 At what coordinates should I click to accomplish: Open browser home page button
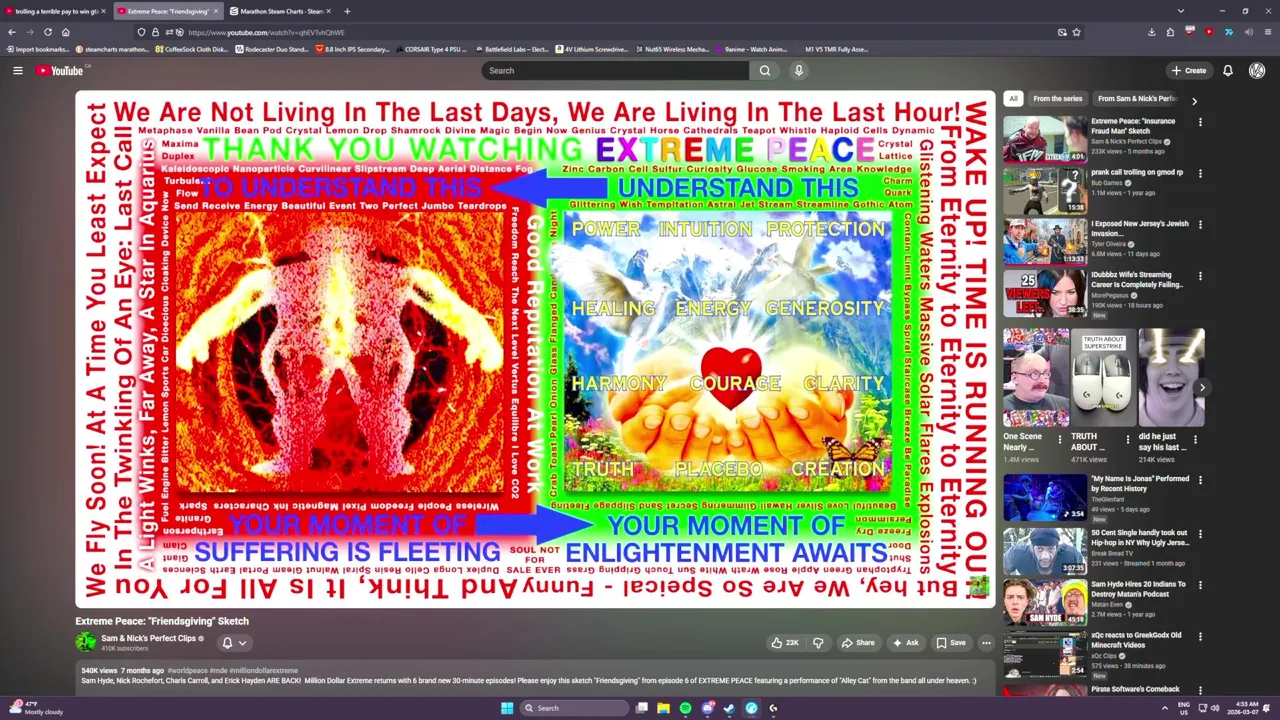(x=66, y=32)
